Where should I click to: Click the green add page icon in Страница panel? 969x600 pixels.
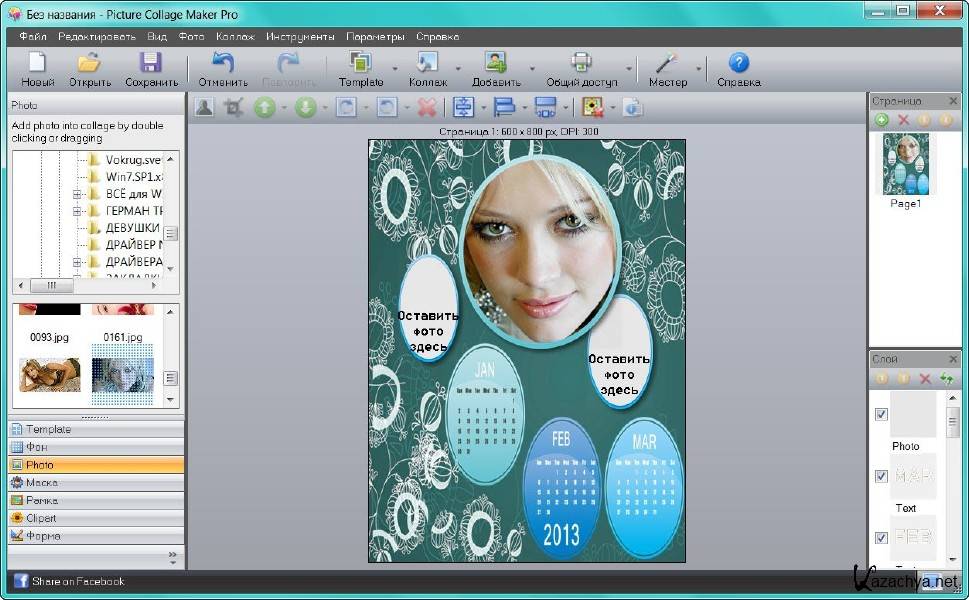(x=881, y=120)
